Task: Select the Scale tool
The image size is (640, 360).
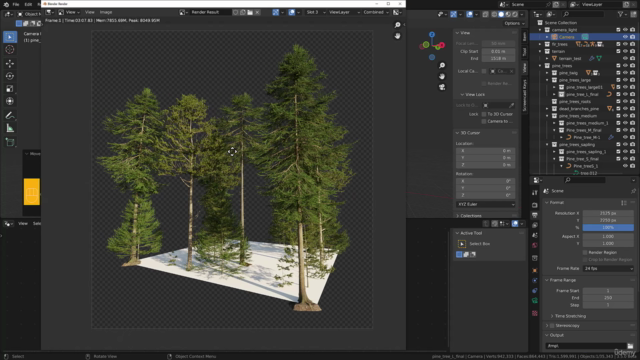Action: (x=10, y=89)
